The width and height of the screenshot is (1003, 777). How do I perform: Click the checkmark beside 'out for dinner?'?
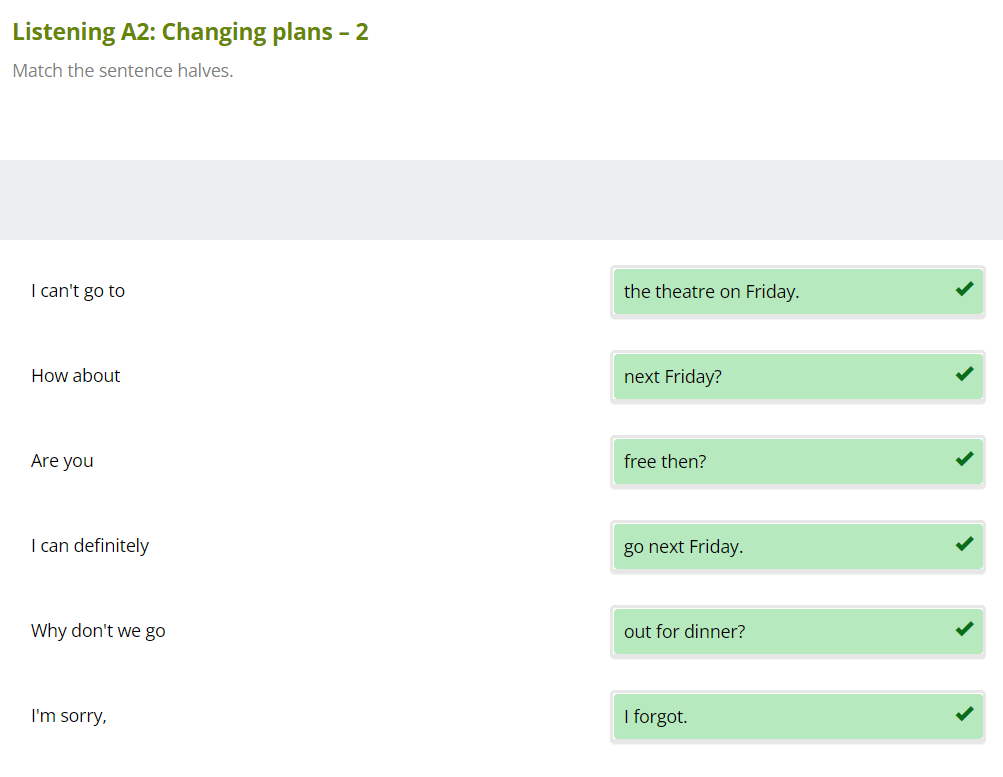point(964,629)
